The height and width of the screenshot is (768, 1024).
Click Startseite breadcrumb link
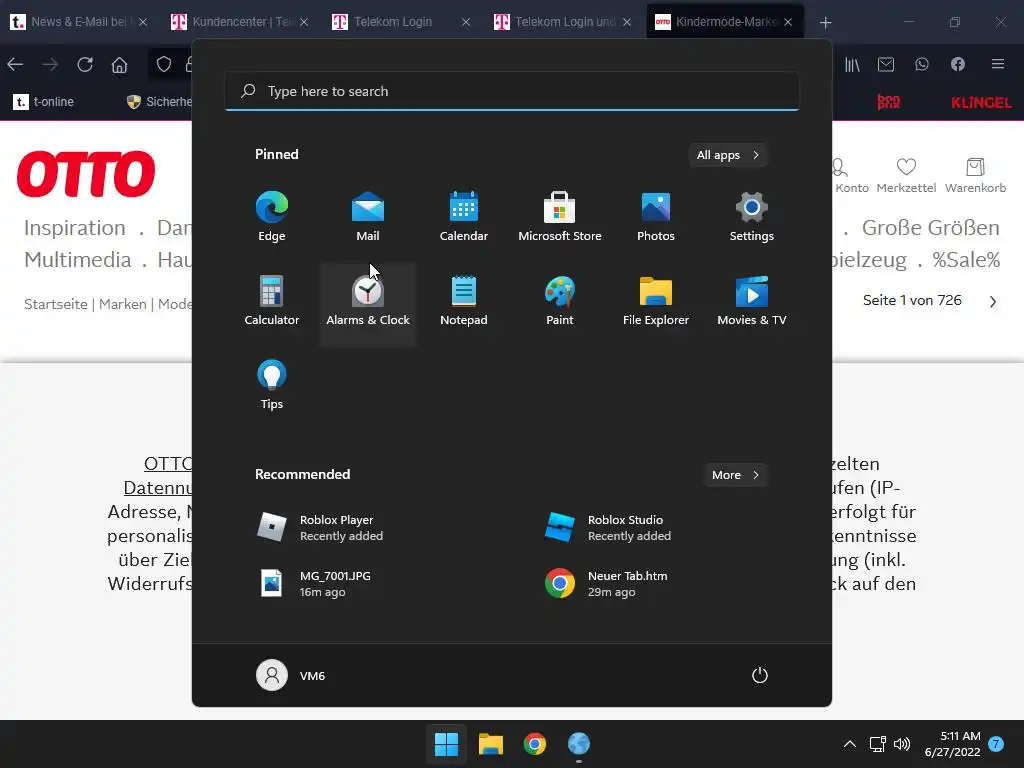pos(56,304)
